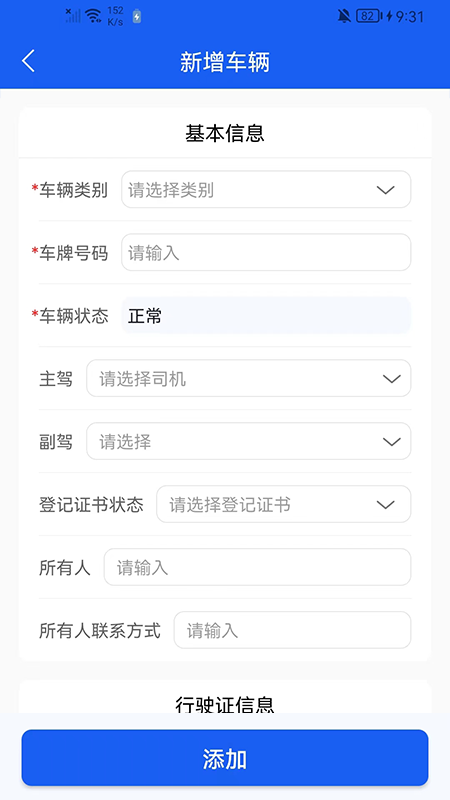450x800 pixels.
Task: Tap the 请选择司机 placeholder text
Action: coord(142,379)
